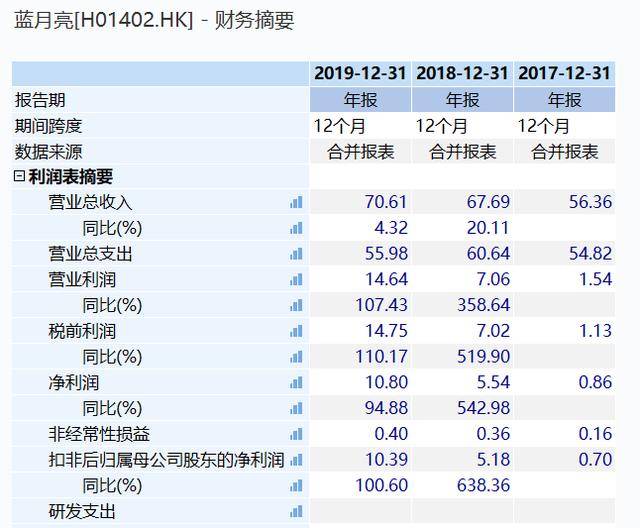Open chart icon for 营业利润 row
640x528 pixels.
296,280
